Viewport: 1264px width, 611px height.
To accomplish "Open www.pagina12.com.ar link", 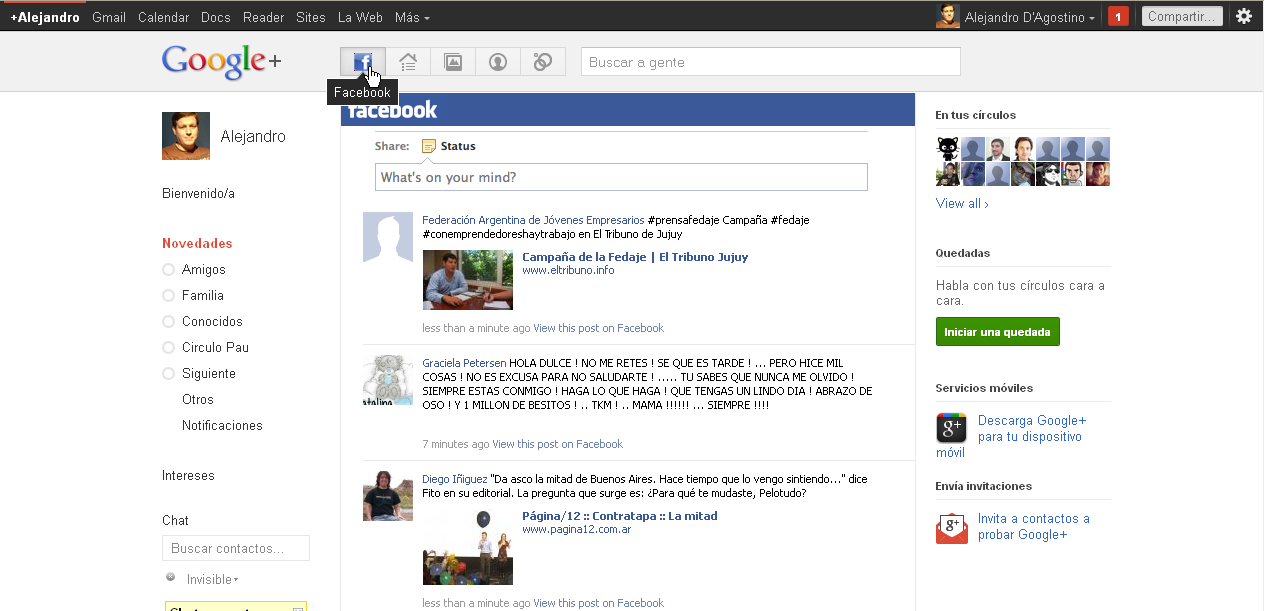I will click(576, 529).
